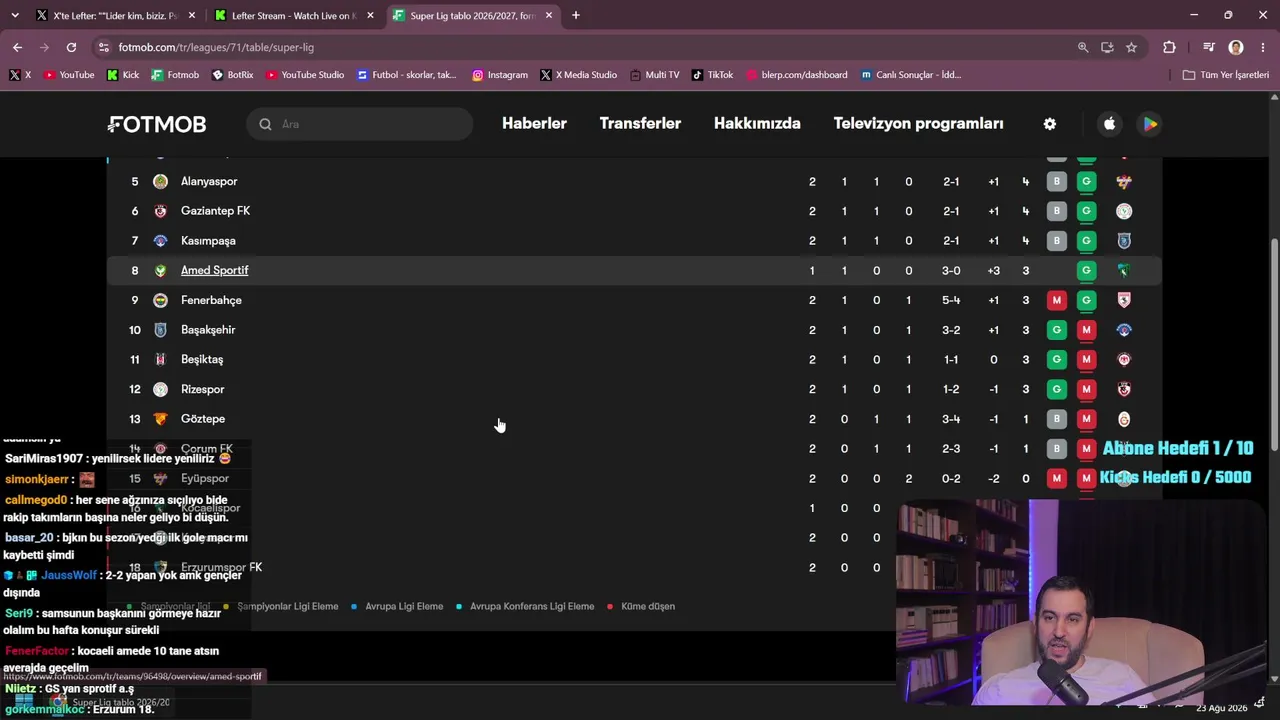Click the red M form badge in Rizespor row
Screen dimensions: 1280x720
point(1086,389)
